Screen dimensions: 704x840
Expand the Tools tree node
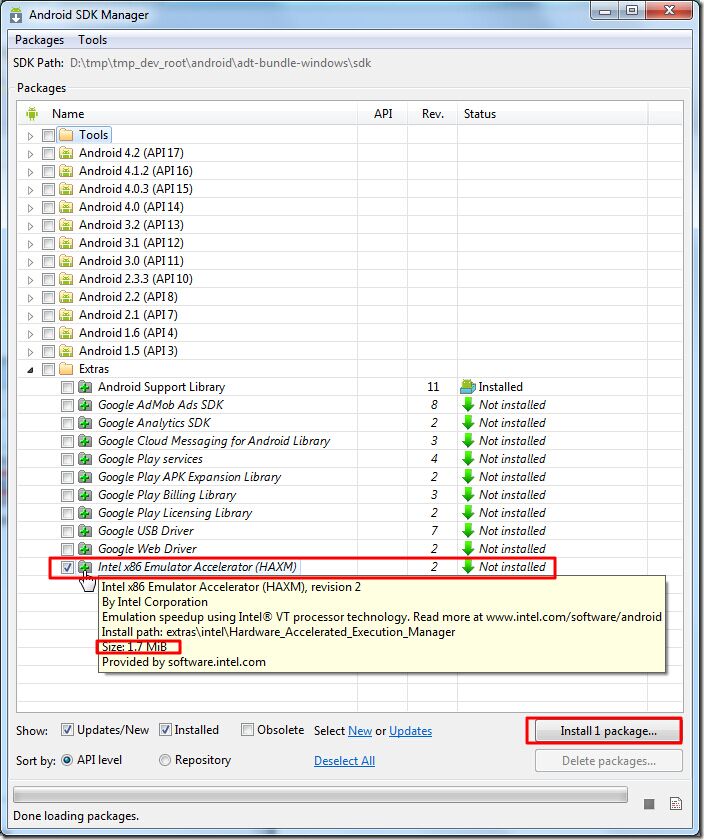(x=31, y=136)
